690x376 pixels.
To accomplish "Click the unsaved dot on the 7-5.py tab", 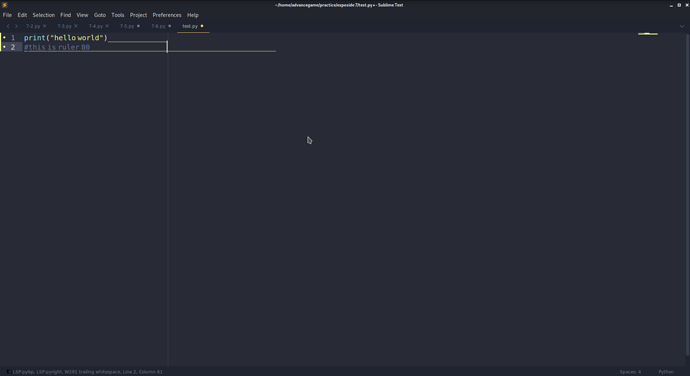I will coord(138,26).
